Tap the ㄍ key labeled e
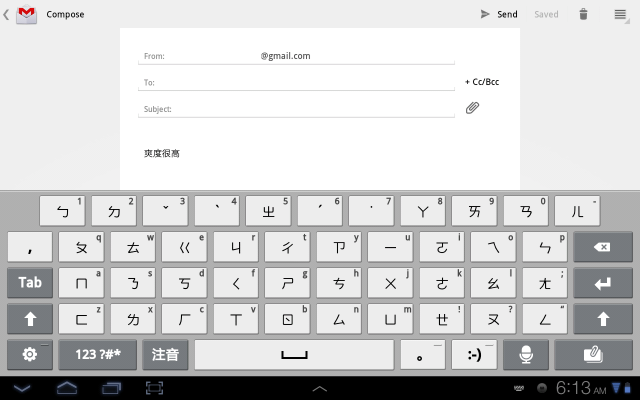640x400 pixels. click(184, 247)
